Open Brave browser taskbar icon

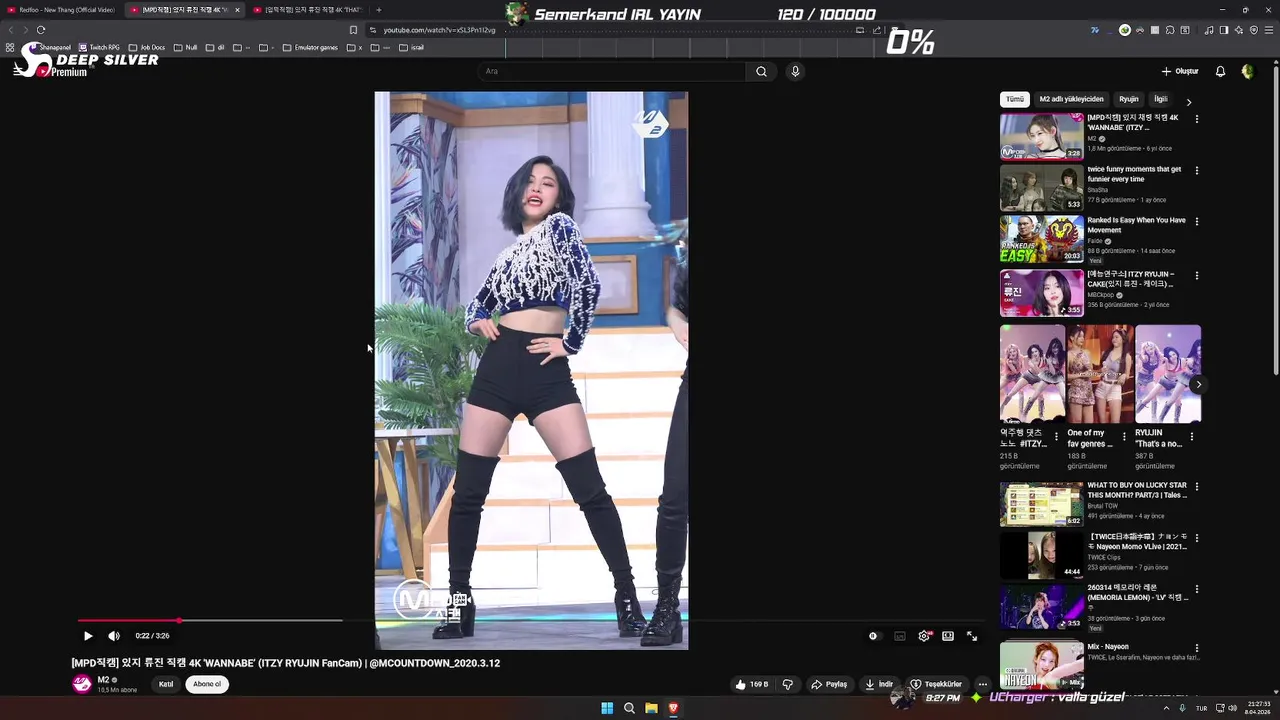[x=673, y=708]
